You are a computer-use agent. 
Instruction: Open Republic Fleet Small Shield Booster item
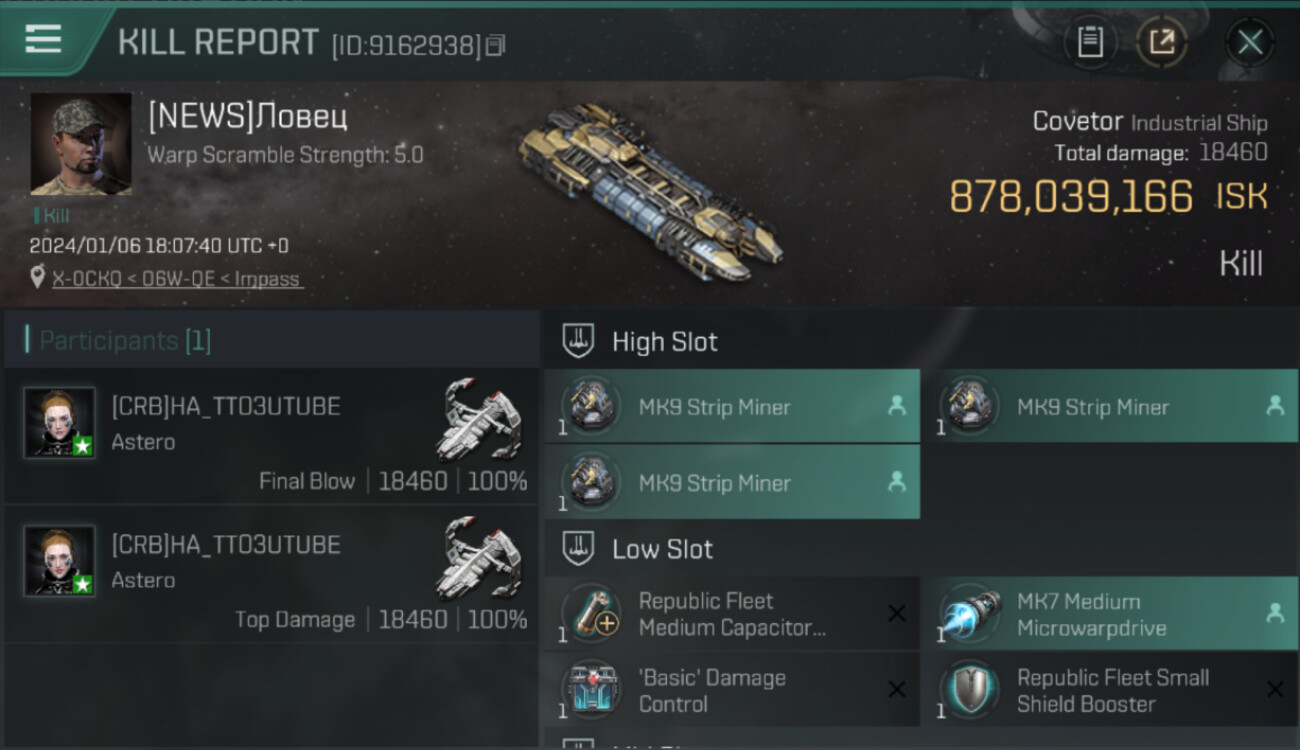(1110, 690)
